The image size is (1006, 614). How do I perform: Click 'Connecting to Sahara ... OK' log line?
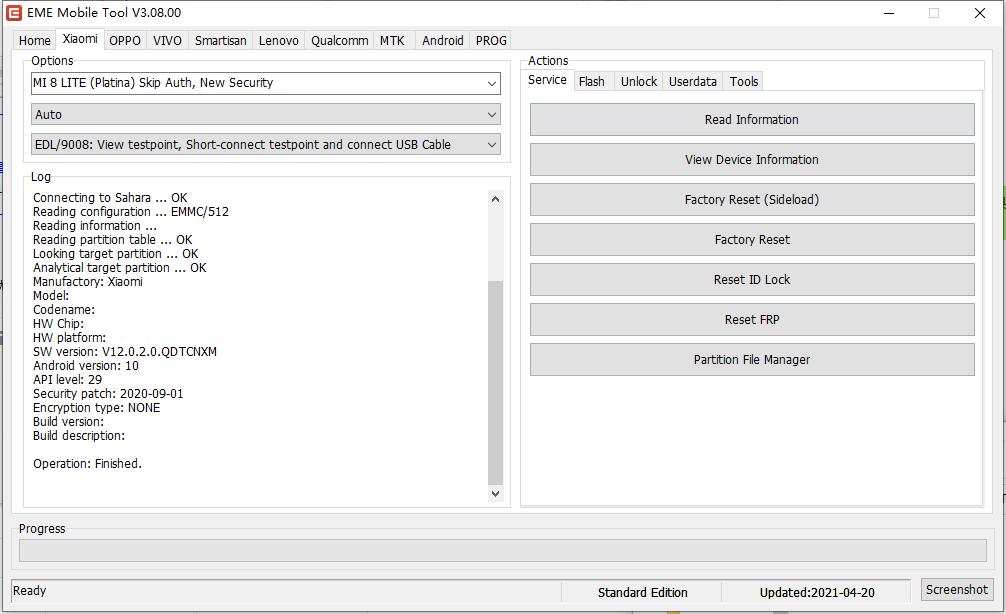[x=110, y=198]
